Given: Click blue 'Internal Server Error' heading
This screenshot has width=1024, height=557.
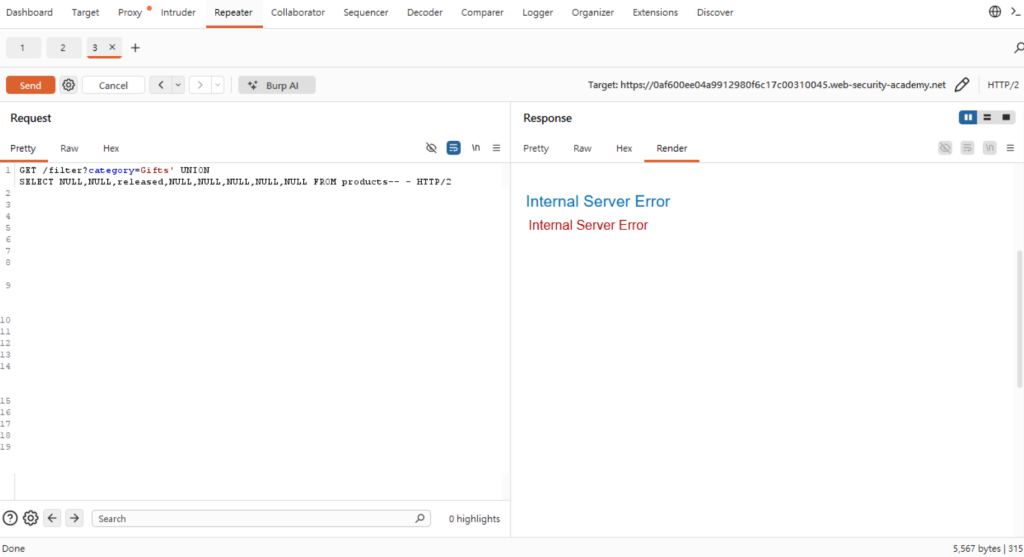Looking at the screenshot, I should [598, 201].
